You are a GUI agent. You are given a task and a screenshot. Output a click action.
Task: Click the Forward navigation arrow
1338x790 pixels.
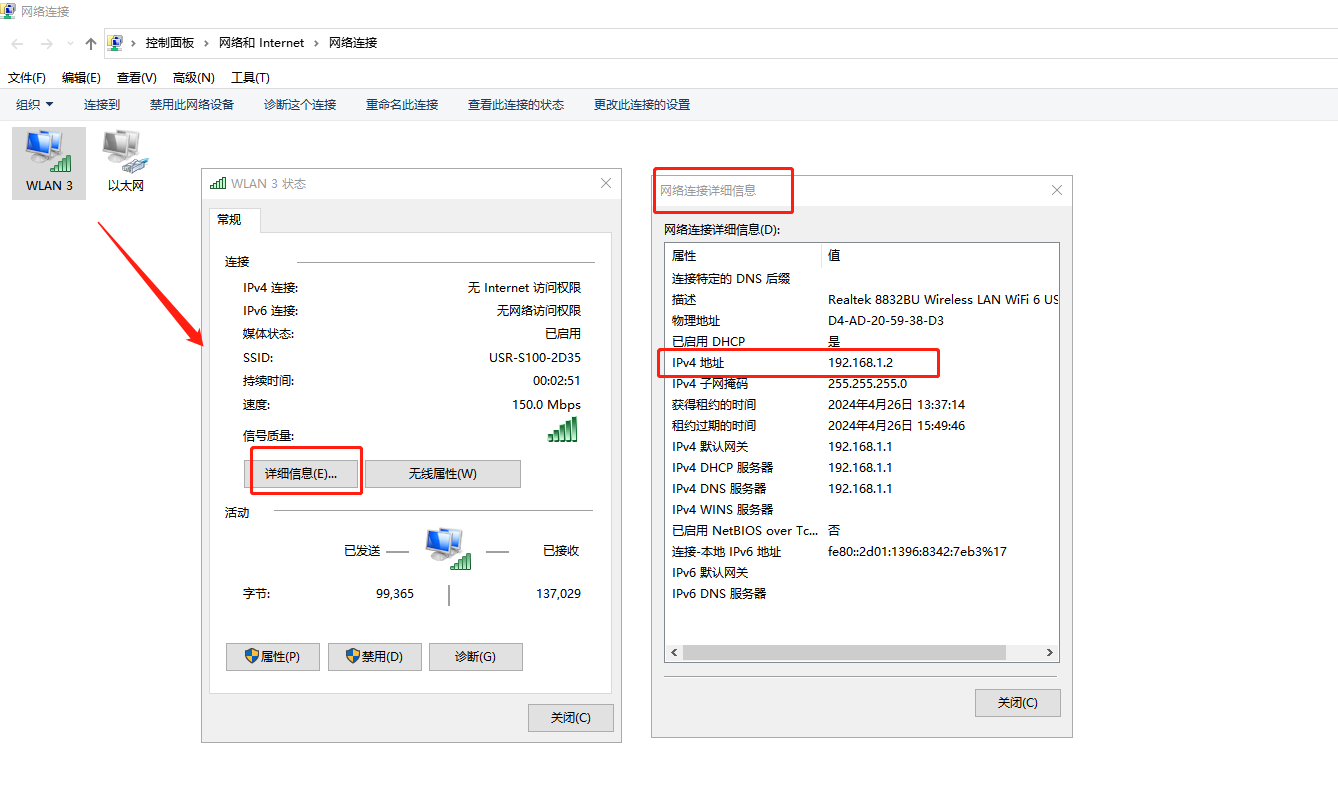(x=47, y=43)
